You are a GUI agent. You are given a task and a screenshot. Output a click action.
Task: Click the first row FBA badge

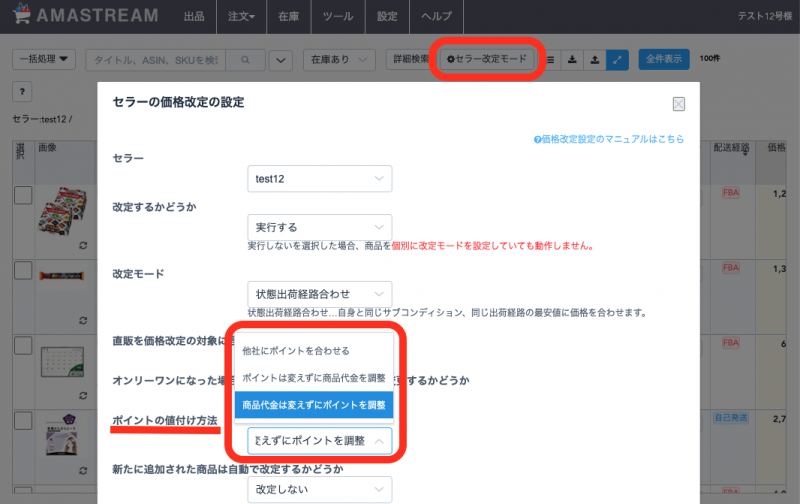pyautogui.click(x=731, y=192)
